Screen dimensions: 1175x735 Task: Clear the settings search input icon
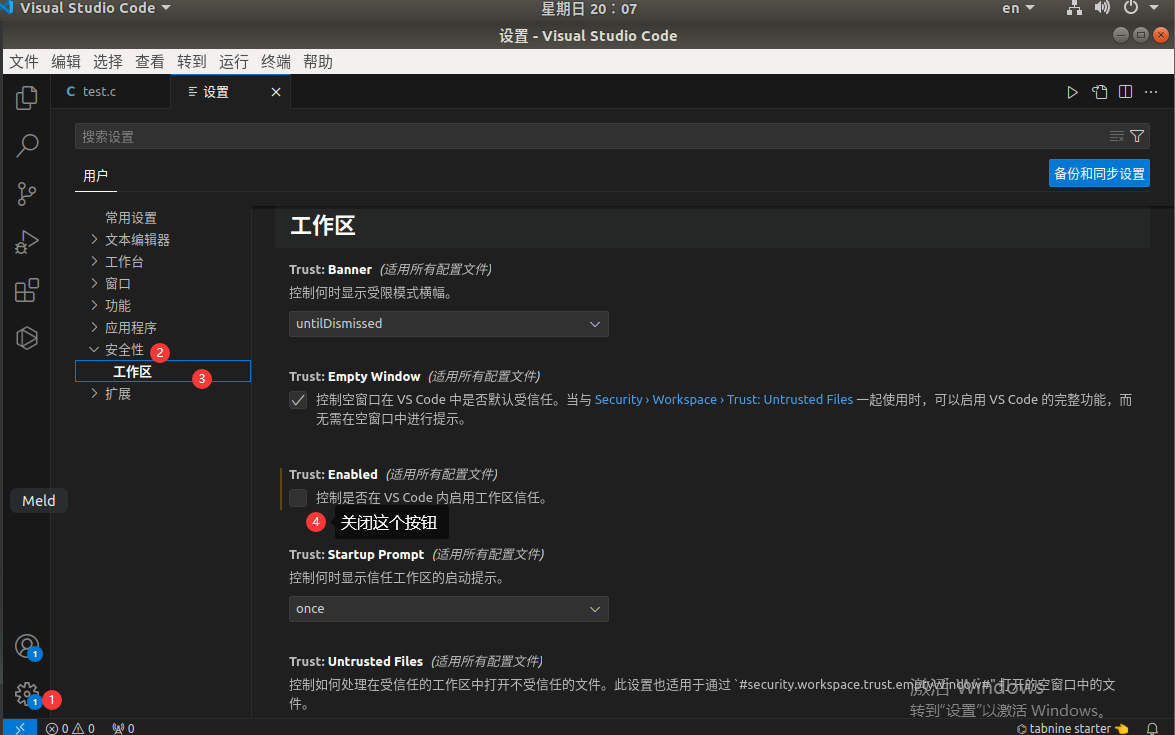pos(1117,136)
